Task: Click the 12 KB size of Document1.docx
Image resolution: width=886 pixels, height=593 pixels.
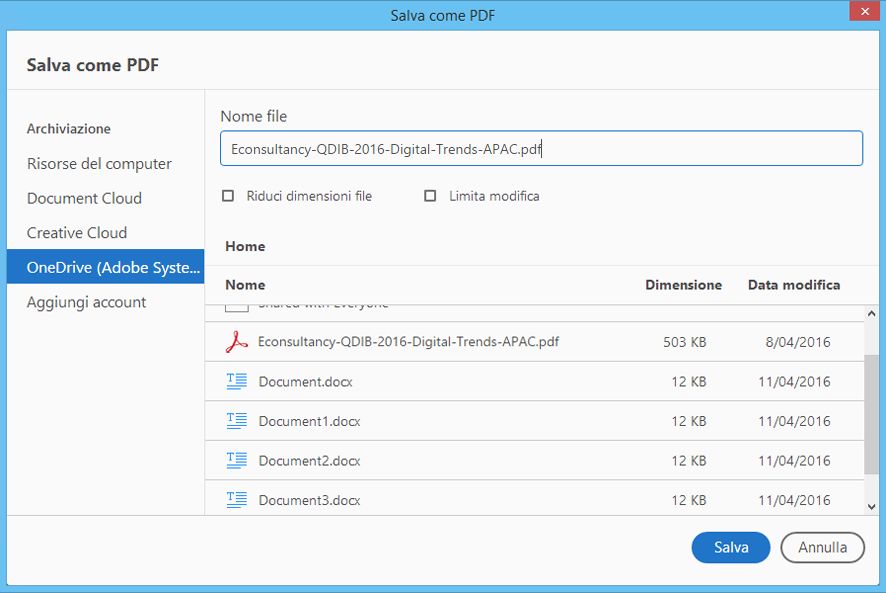Action: 689,421
